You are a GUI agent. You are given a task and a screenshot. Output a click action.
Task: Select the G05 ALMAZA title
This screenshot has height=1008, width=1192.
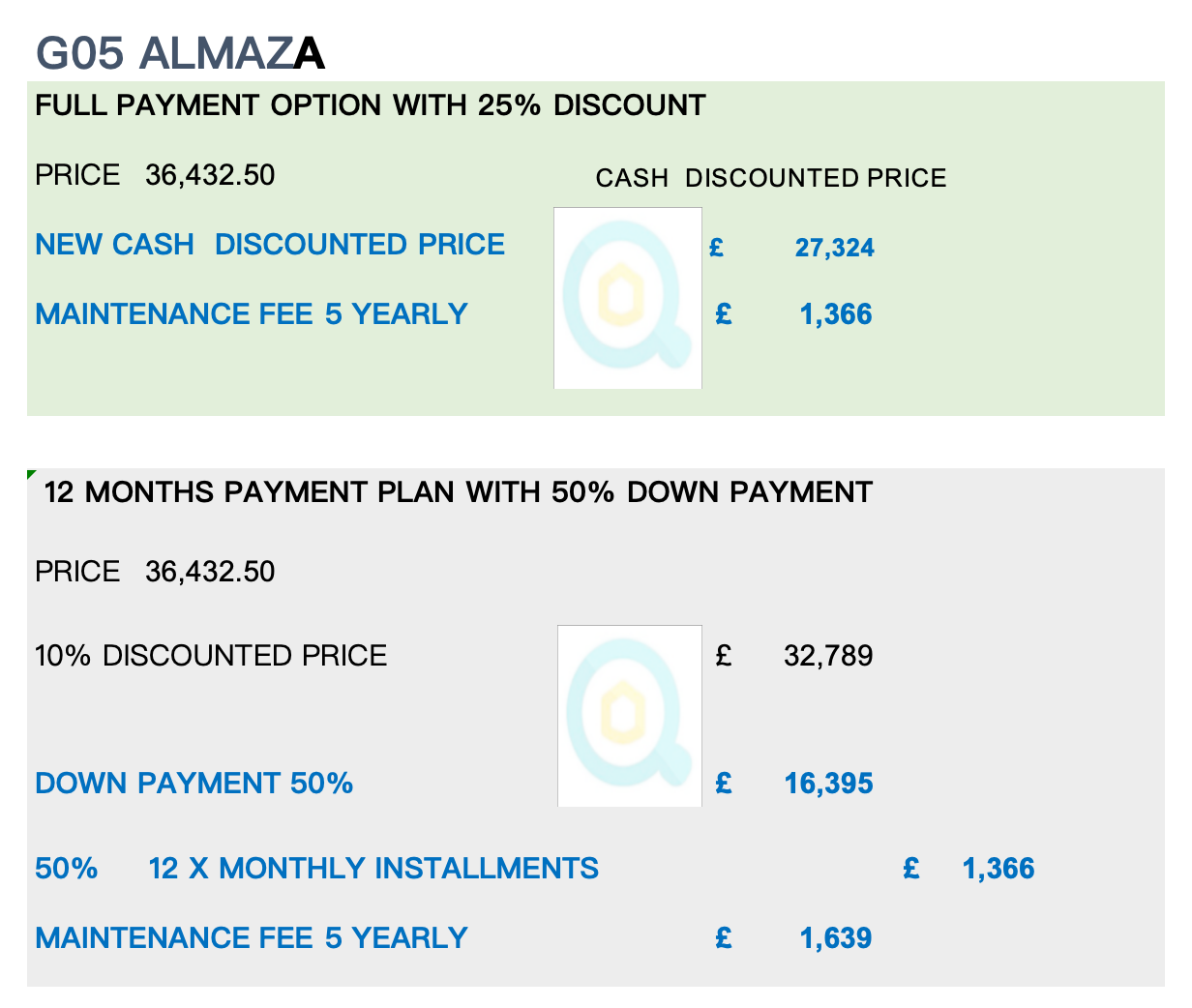tap(180, 52)
